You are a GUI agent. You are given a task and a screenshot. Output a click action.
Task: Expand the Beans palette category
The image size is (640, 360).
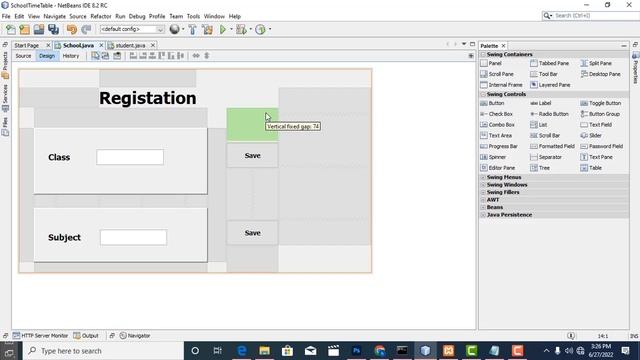[483, 207]
